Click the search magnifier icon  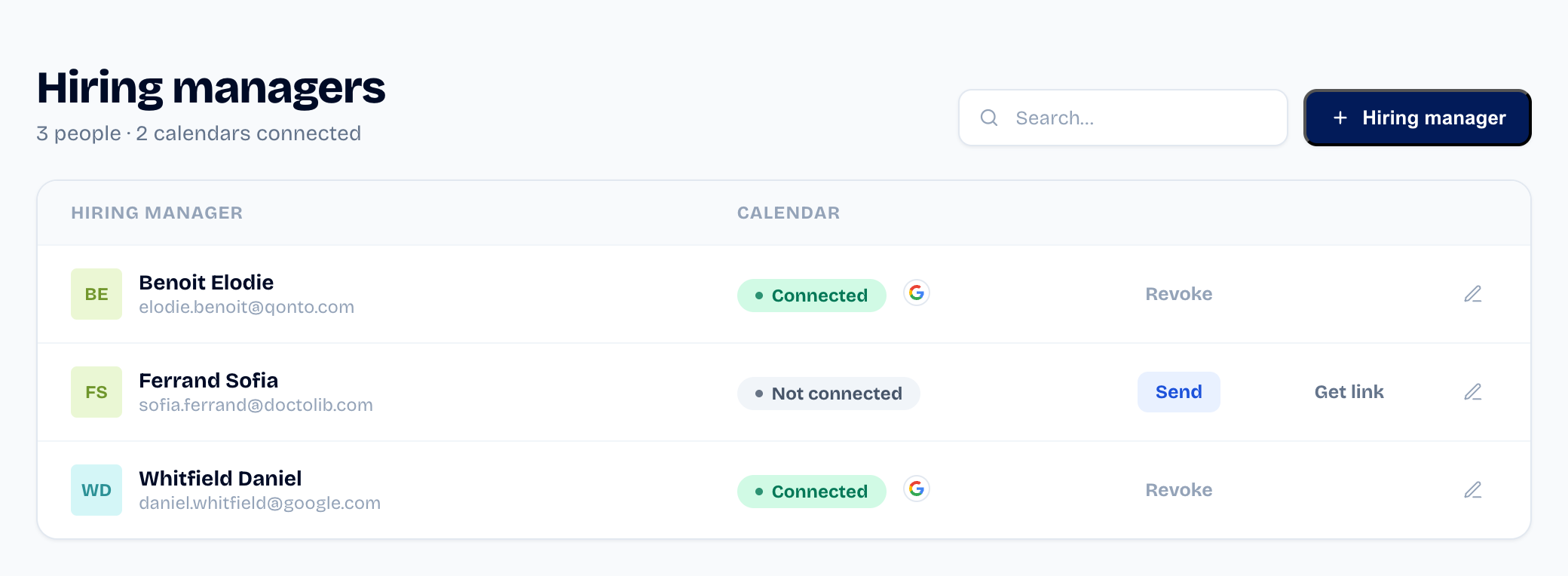tap(989, 118)
